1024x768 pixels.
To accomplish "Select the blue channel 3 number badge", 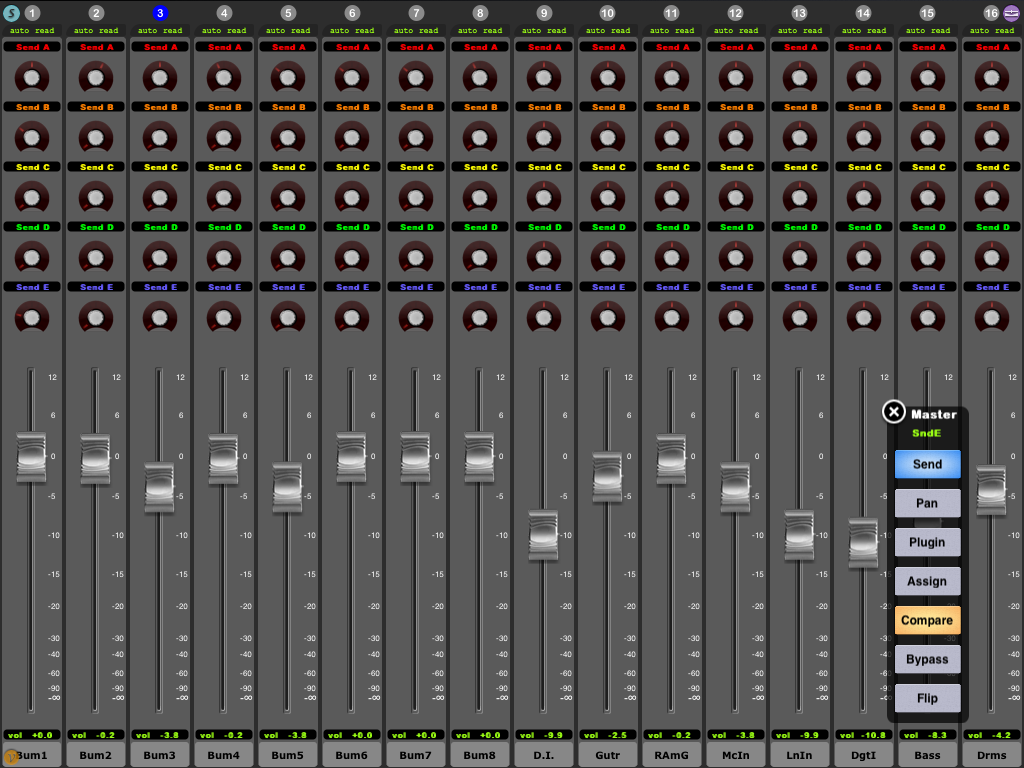I will (160, 12).
